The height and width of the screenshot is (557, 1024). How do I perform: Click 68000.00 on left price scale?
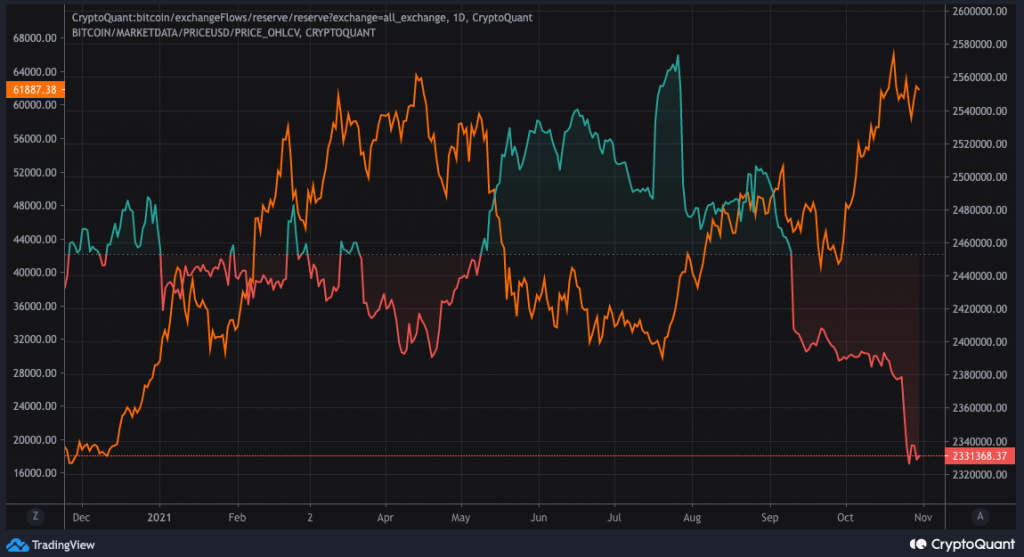coord(35,38)
